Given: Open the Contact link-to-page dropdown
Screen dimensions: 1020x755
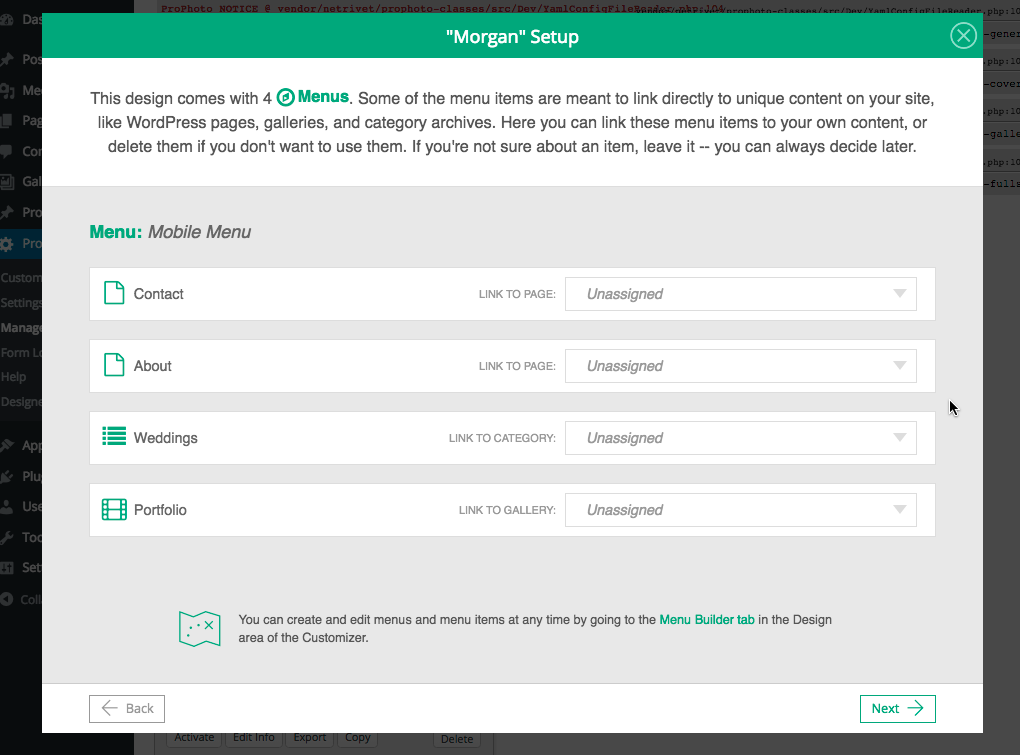Looking at the screenshot, I should tap(740, 294).
